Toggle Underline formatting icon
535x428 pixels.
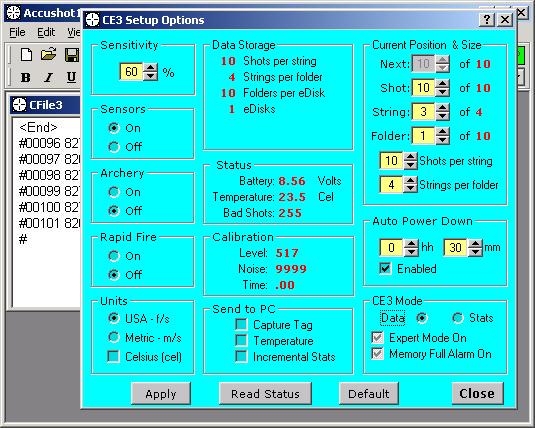coord(71,77)
